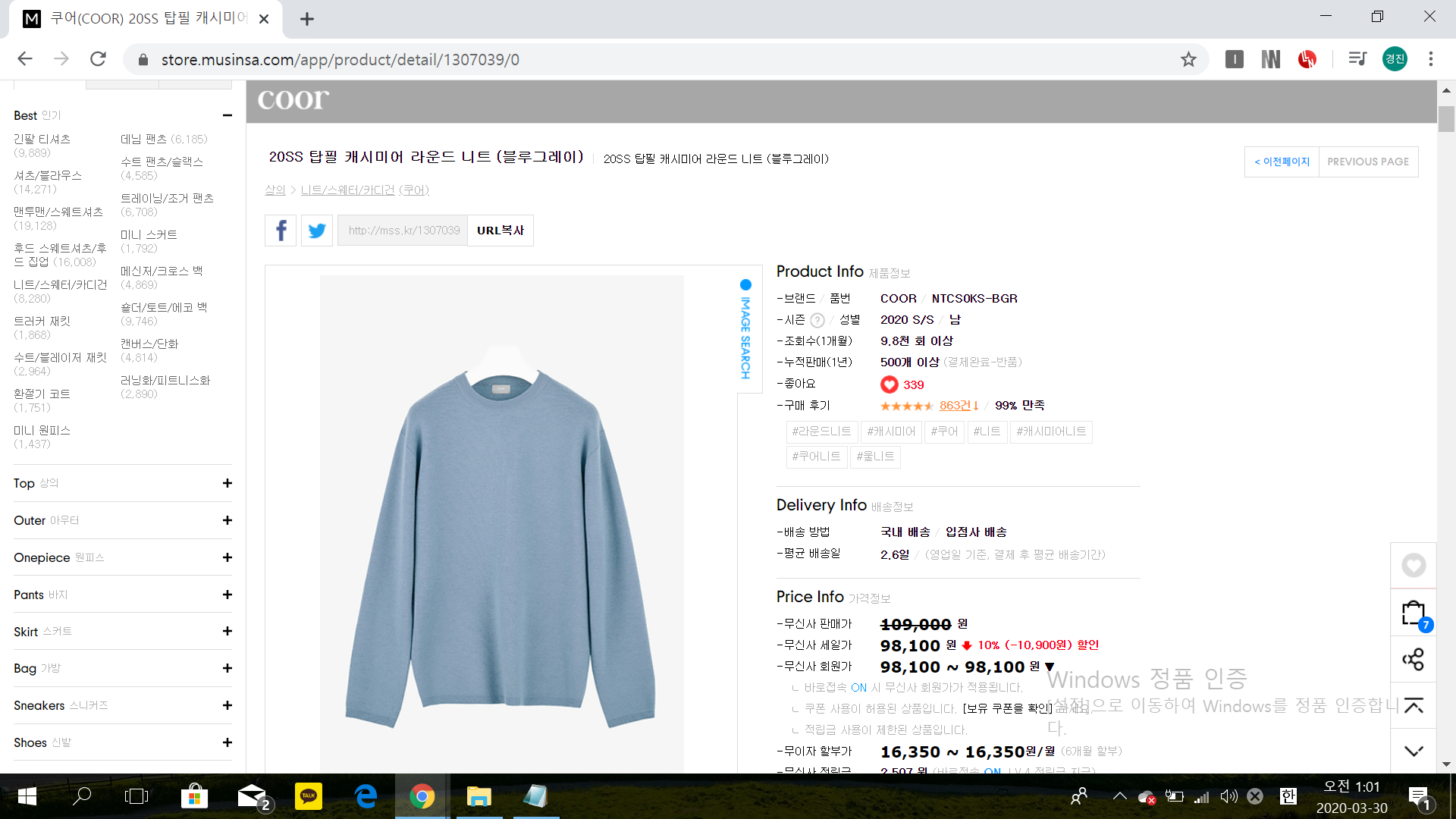Share product on Facebook icon
The height and width of the screenshot is (819, 1456).
tap(281, 231)
